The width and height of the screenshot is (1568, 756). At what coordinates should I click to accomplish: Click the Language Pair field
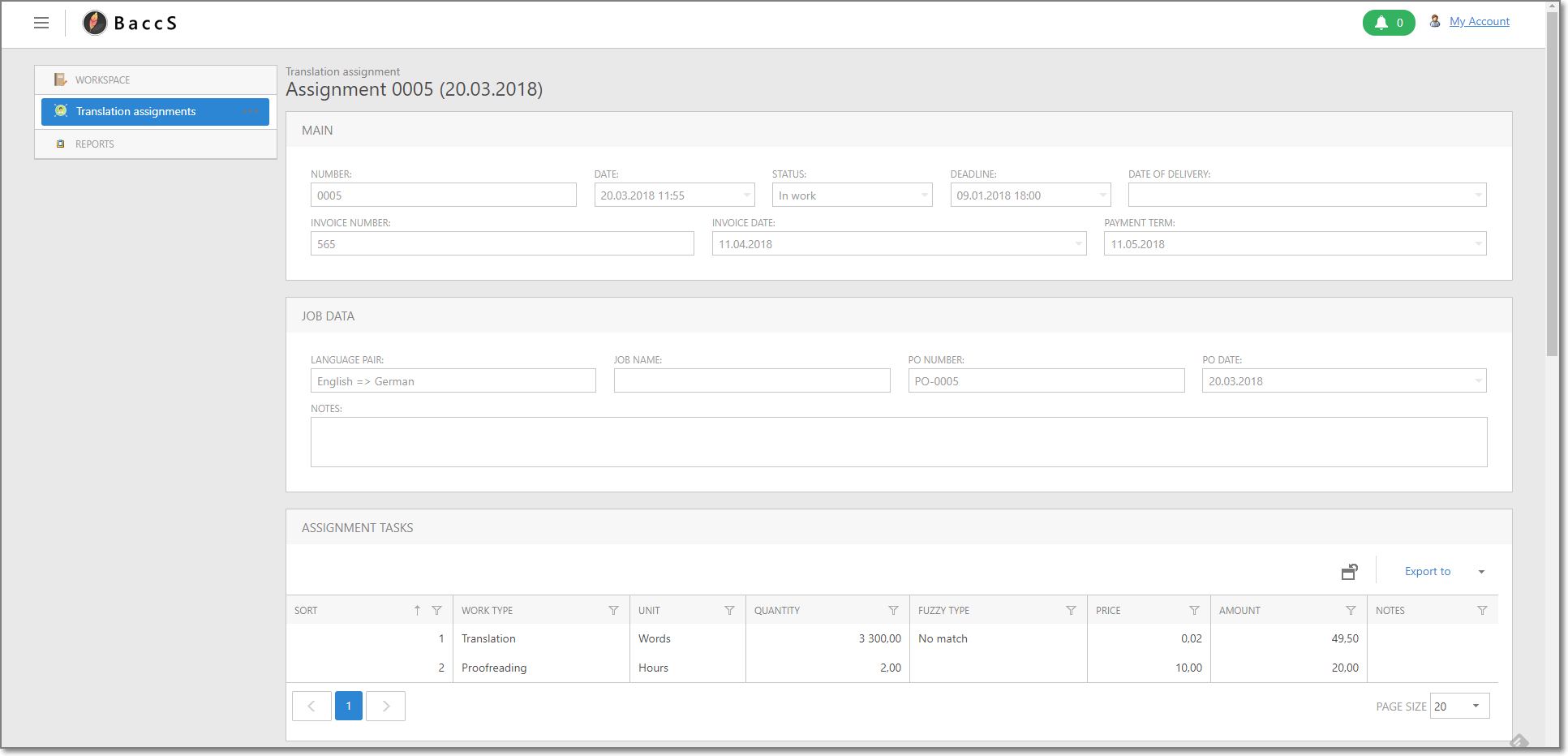(453, 380)
